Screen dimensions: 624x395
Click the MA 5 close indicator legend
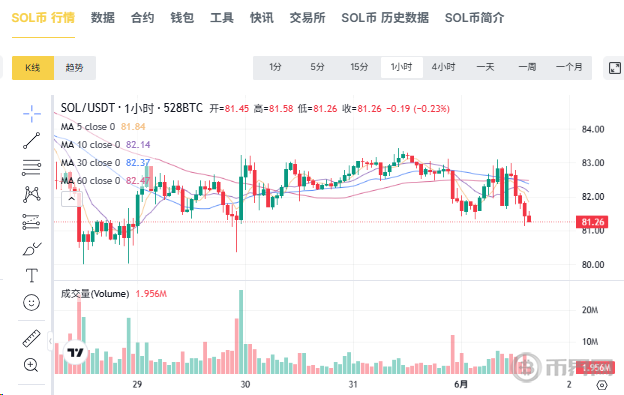pos(88,127)
